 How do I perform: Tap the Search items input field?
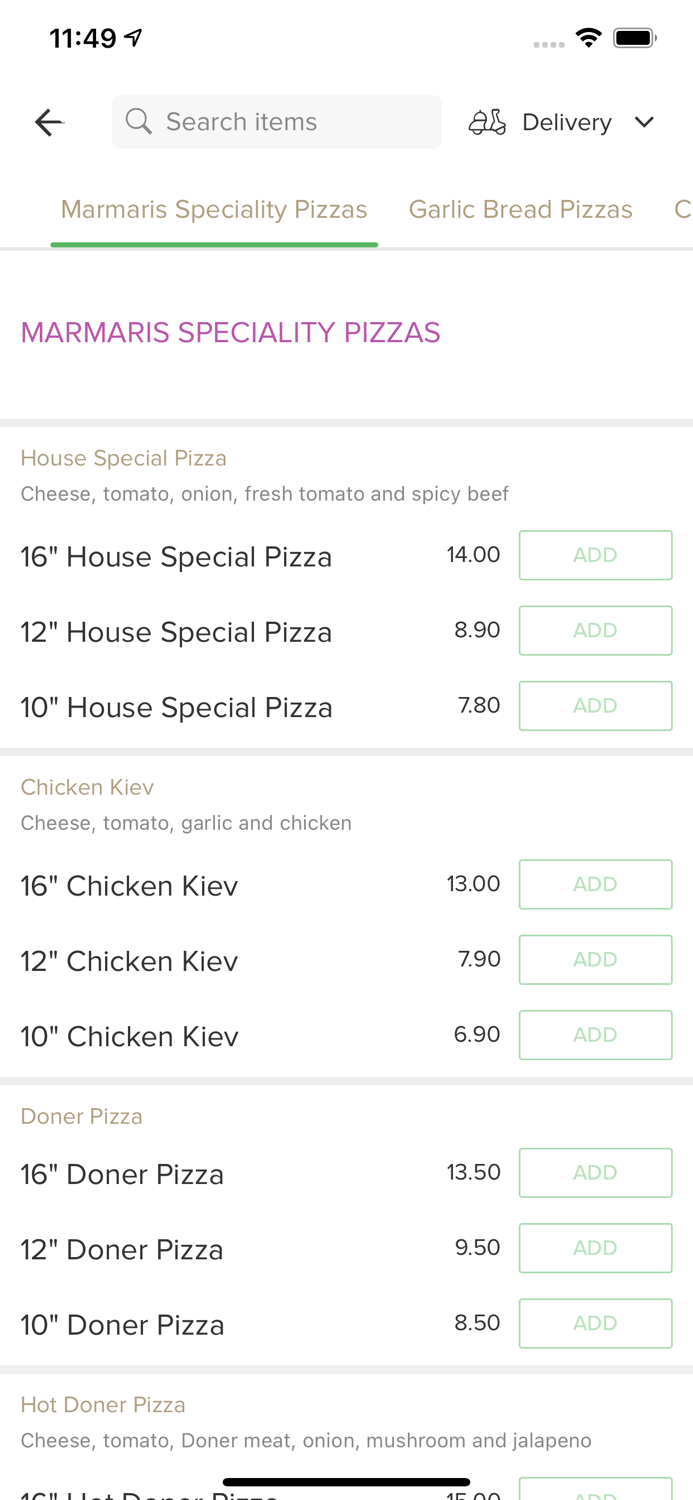[277, 121]
